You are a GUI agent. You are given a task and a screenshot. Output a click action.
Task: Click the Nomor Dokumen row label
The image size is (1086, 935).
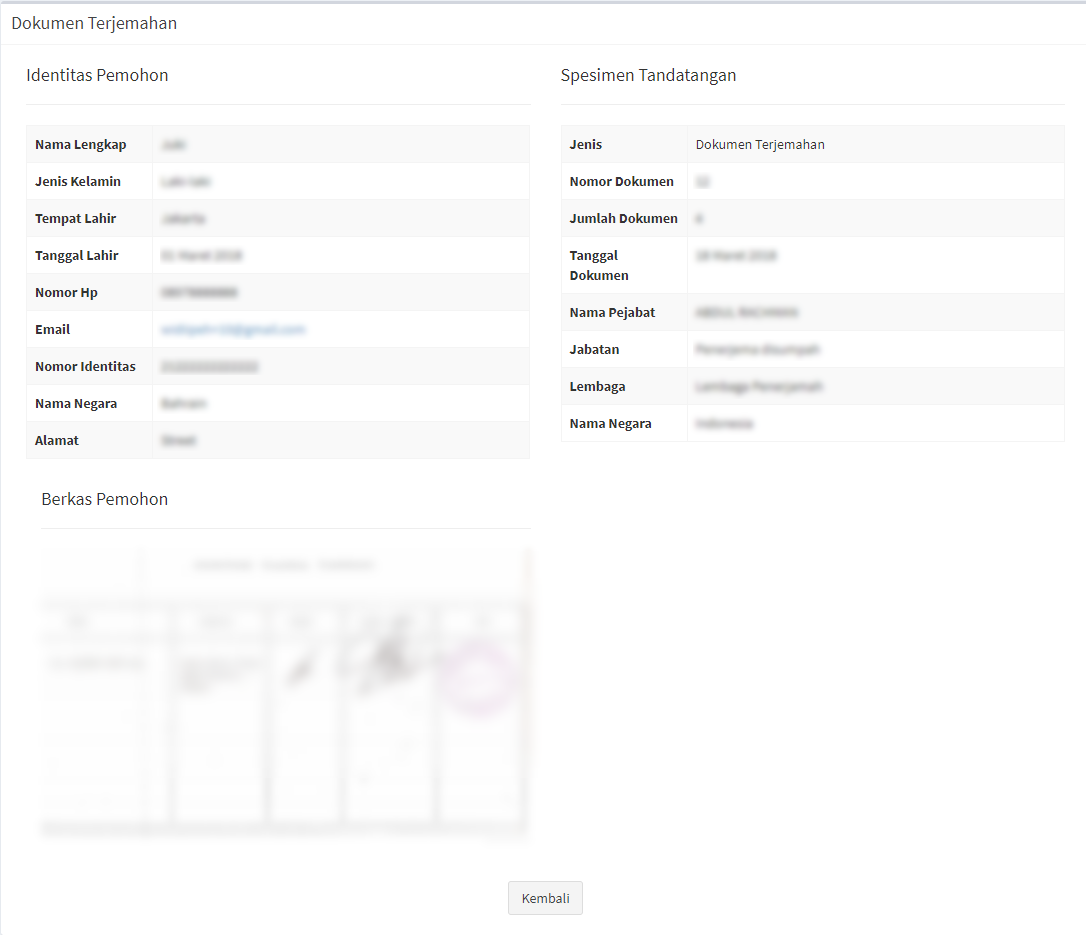coord(621,181)
